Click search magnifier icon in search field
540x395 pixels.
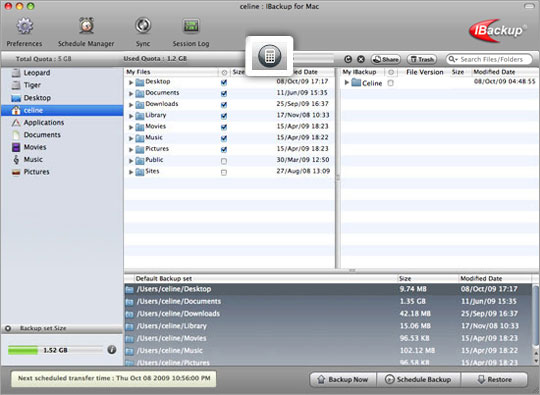coord(451,59)
